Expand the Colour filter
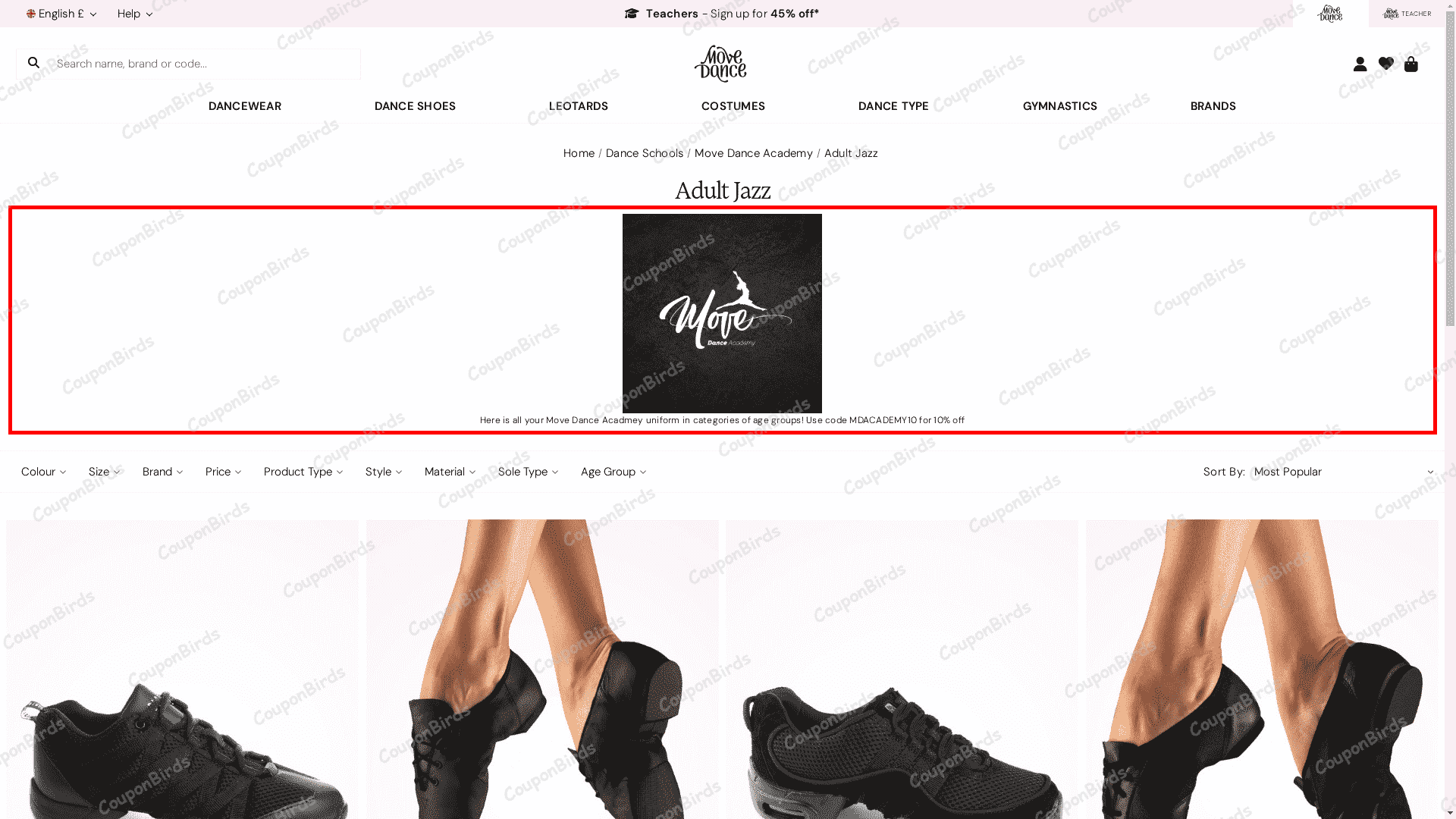 point(43,472)
